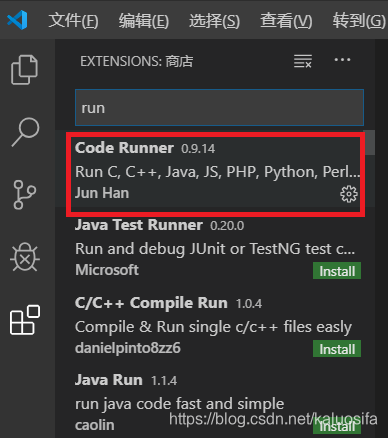
Task: Select the C/C++ Compile Run extension title
Action: coord(151,303)
